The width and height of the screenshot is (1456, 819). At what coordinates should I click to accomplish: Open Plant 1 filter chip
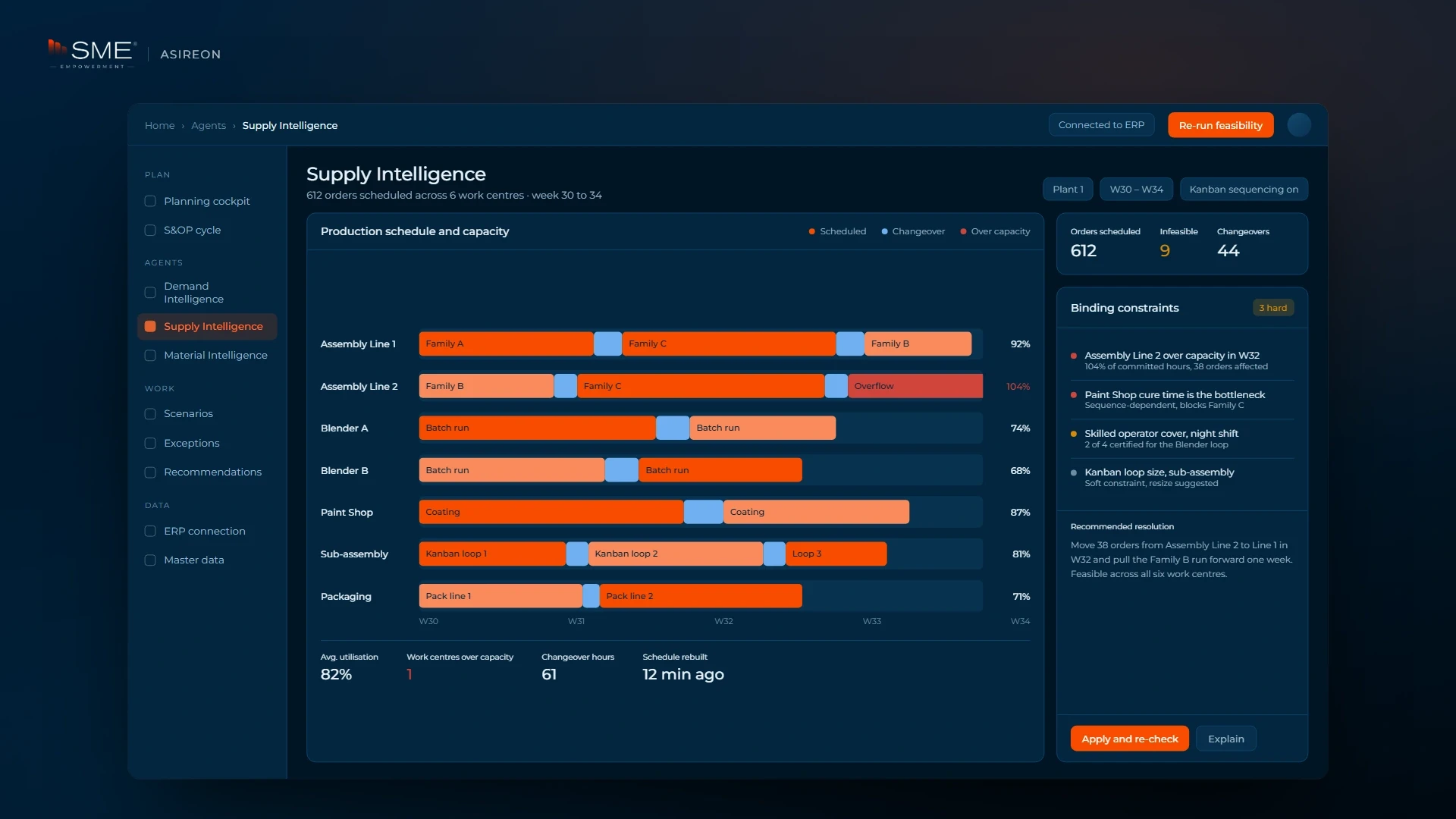1068,190
